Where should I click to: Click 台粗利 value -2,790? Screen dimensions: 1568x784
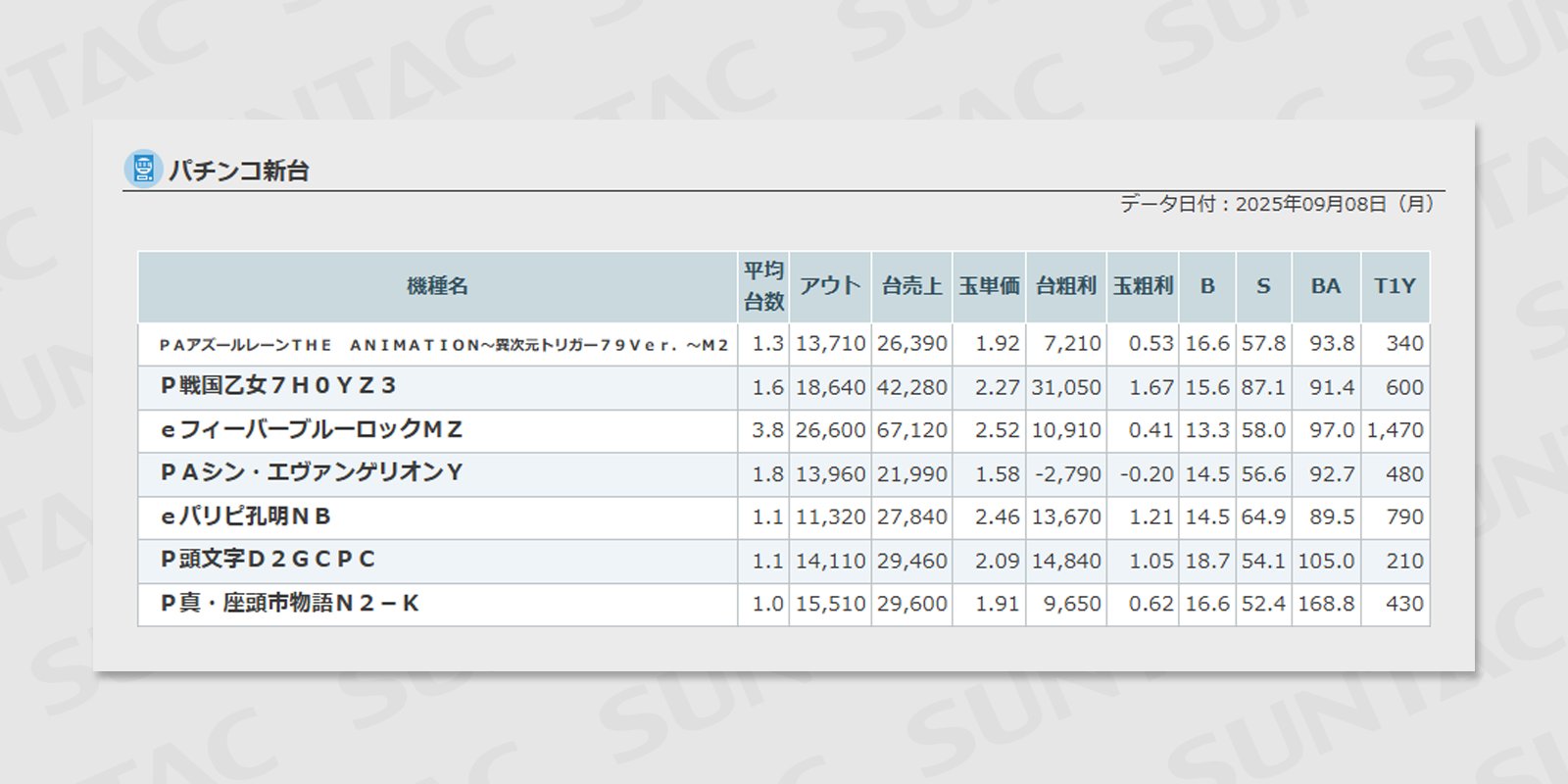coord(1068,474)
